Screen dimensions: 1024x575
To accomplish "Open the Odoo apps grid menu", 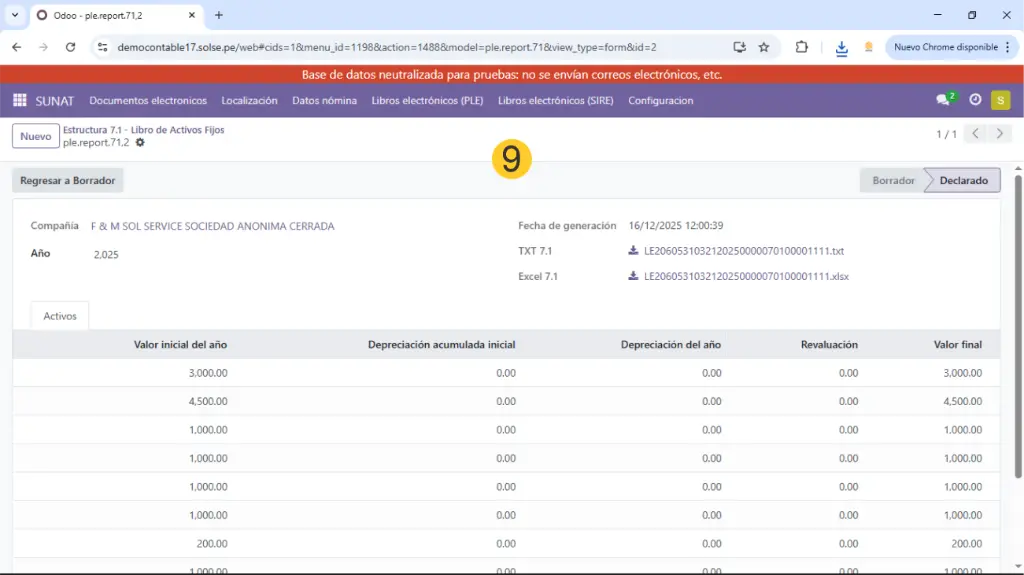I will (19, 100).
